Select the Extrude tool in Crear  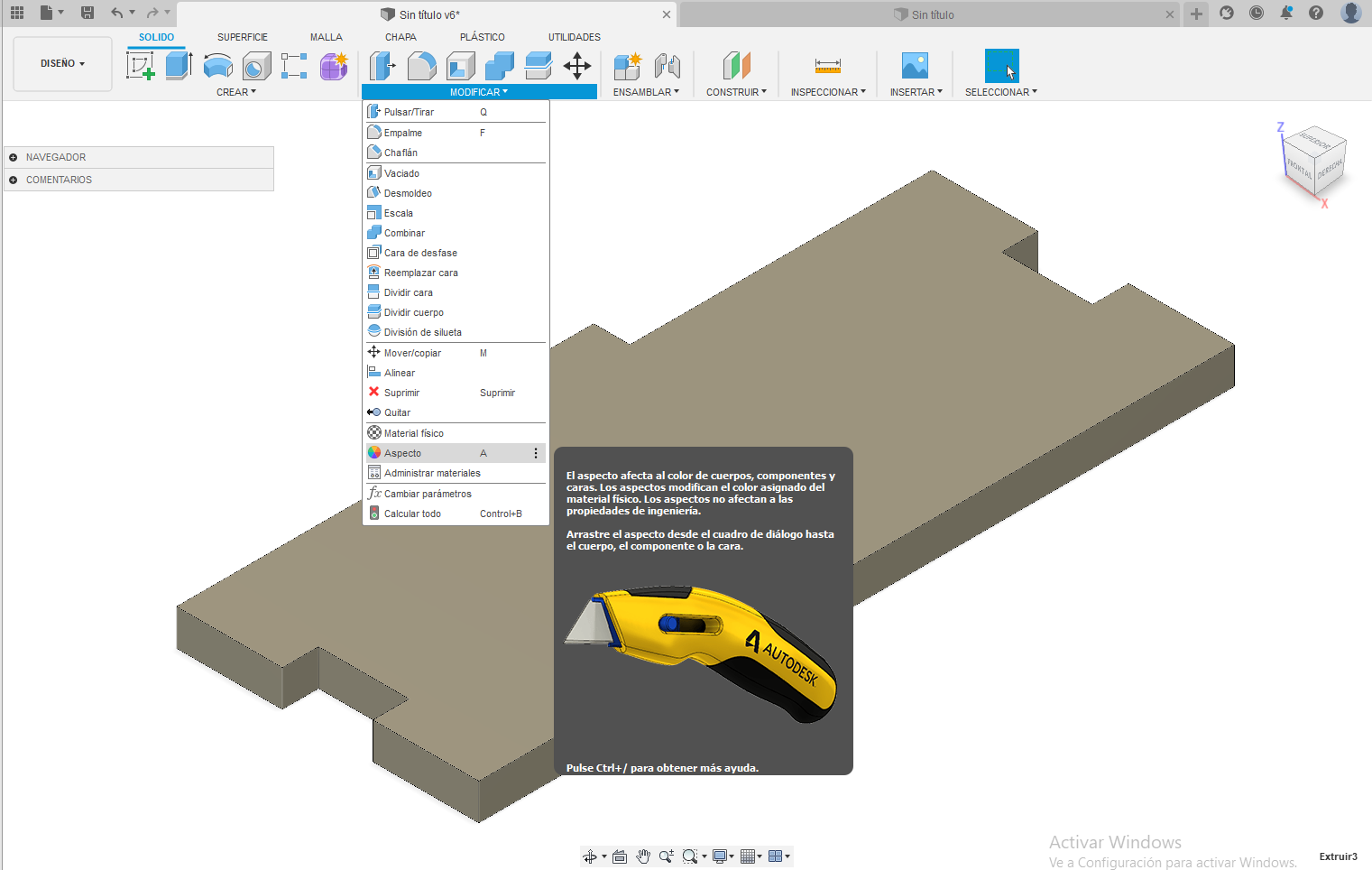(179, 65)
